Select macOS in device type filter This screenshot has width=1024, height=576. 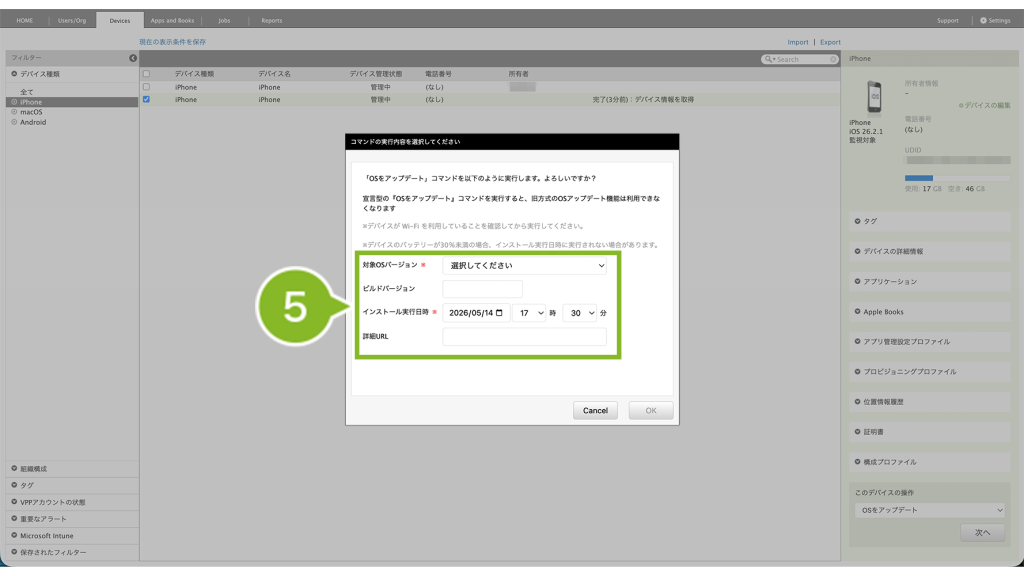pos(31,112)
